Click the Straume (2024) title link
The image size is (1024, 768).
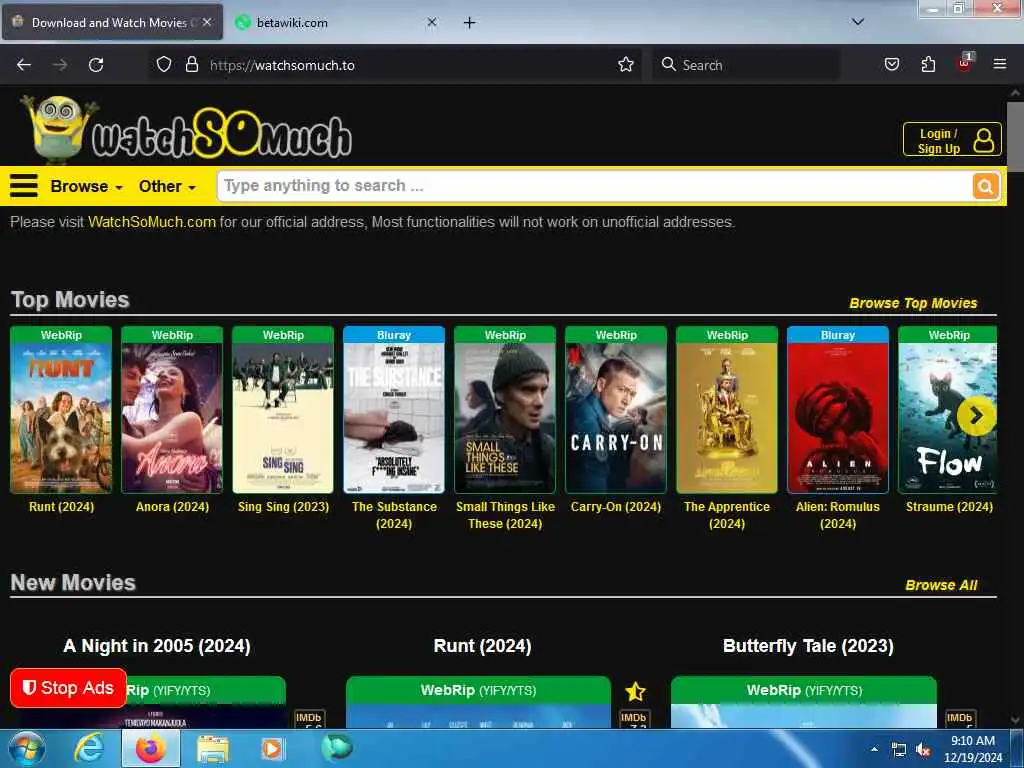(x=949, y=507)
